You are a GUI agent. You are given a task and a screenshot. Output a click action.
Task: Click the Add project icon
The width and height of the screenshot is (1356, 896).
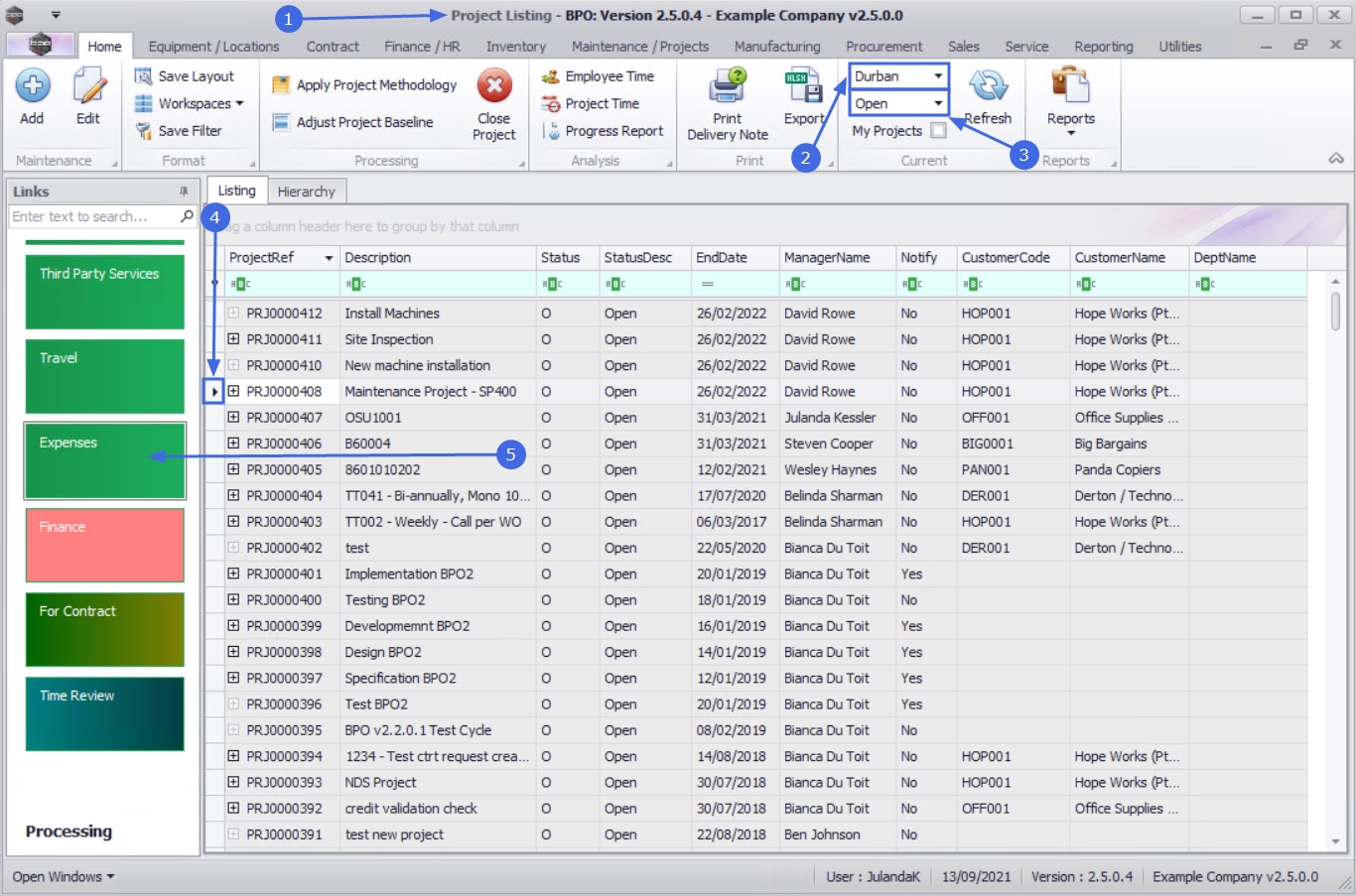[x=32, y=87]
